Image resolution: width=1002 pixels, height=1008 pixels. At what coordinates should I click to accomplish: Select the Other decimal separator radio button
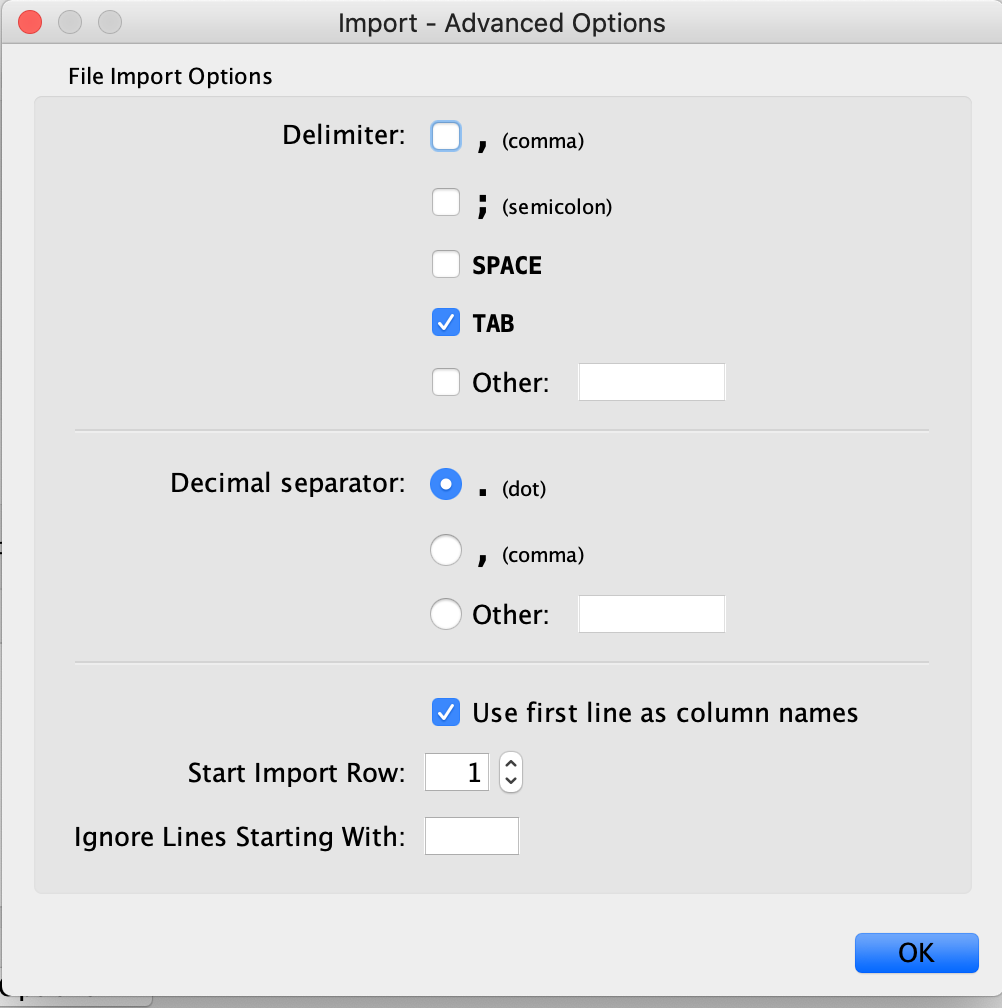coord(446,614)
